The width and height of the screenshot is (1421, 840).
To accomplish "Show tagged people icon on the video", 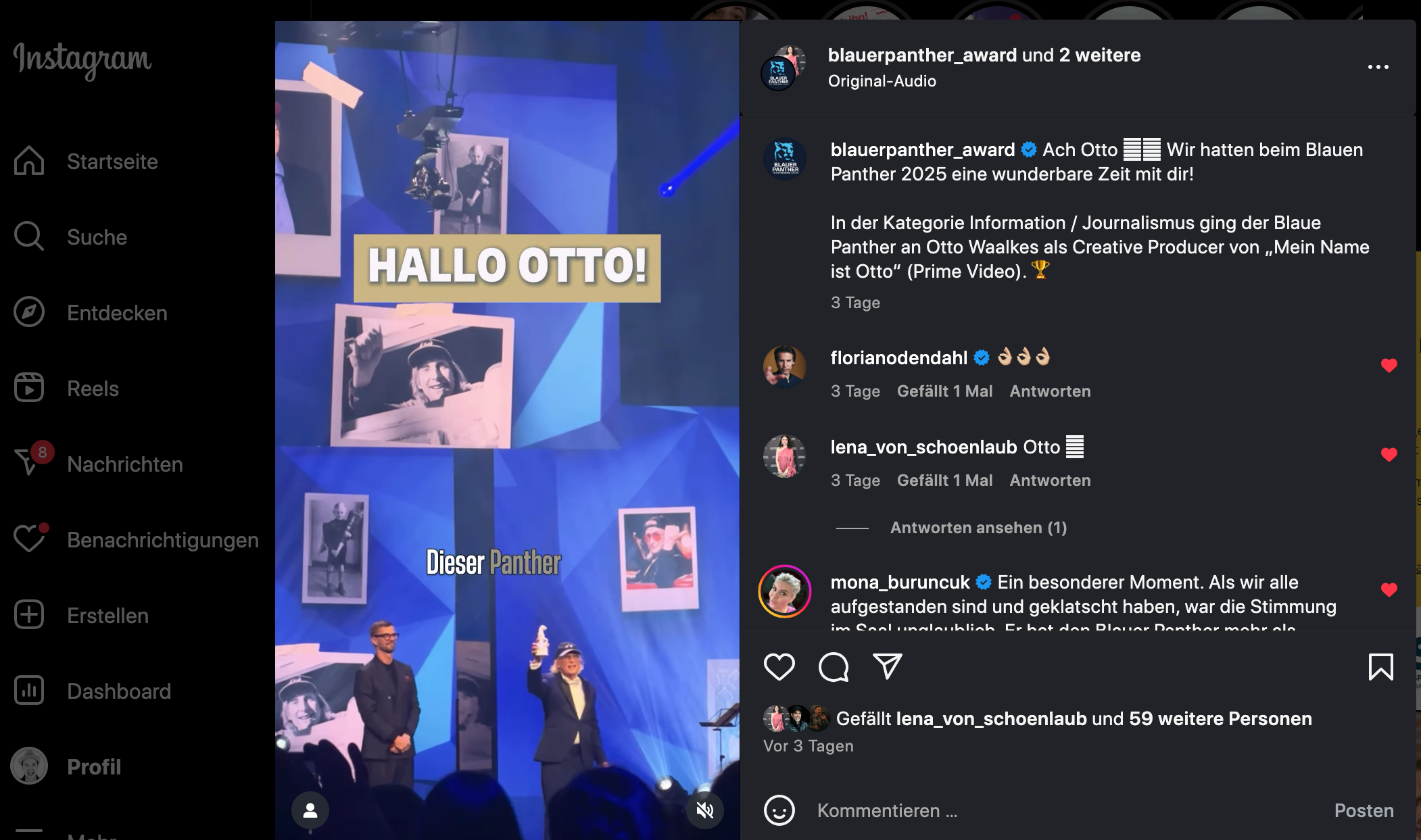I will point(310,810).
